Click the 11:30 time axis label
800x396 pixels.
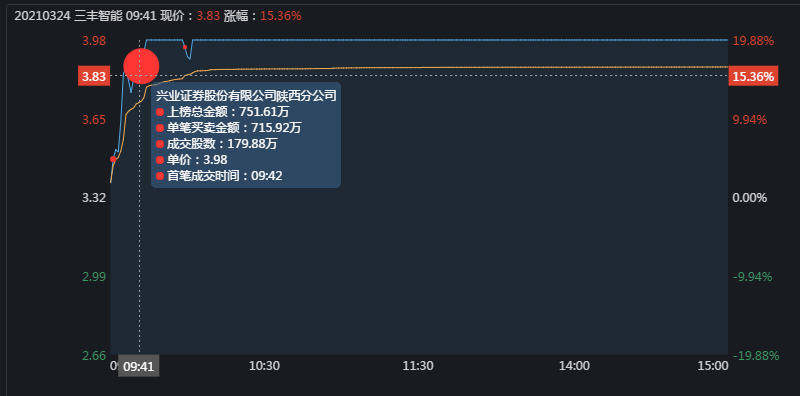[418, 366]
